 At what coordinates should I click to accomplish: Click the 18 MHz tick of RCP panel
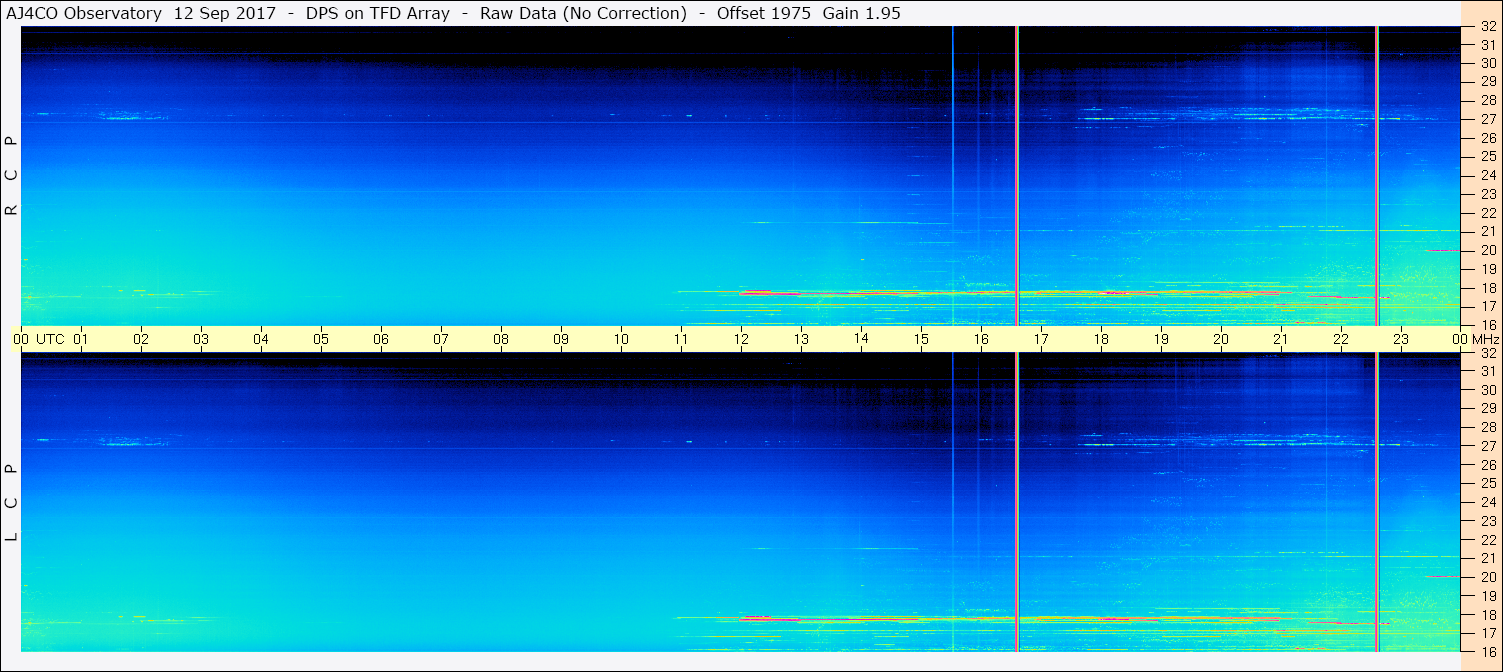(1488, 288)
